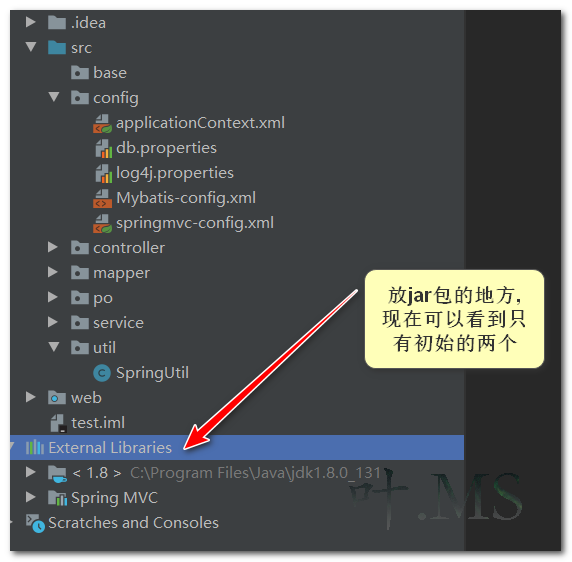Click the log4j.properties file icon
Screen dimensions: 572x562
[103, 173]
